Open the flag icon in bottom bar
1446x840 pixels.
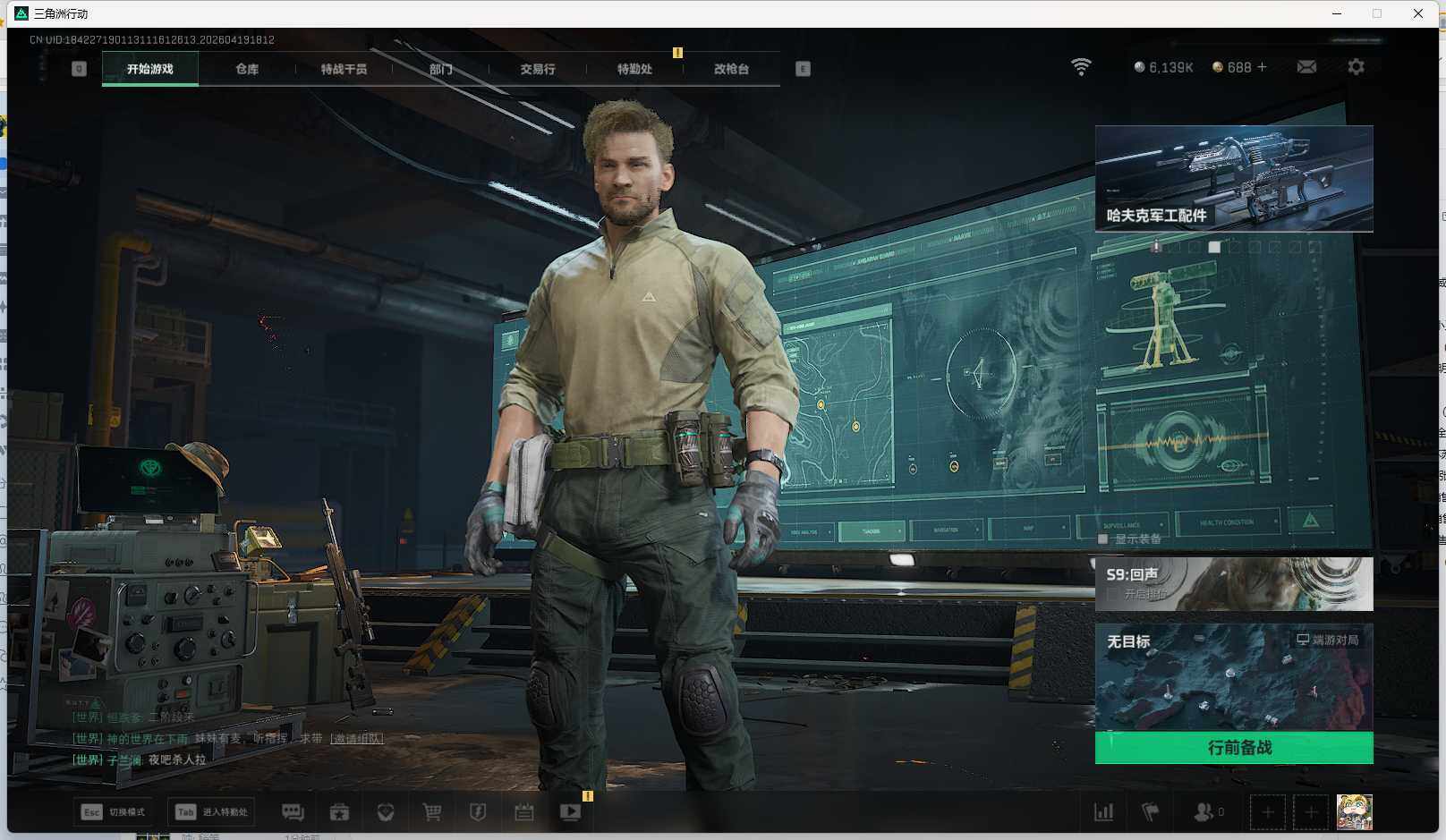1151,812
